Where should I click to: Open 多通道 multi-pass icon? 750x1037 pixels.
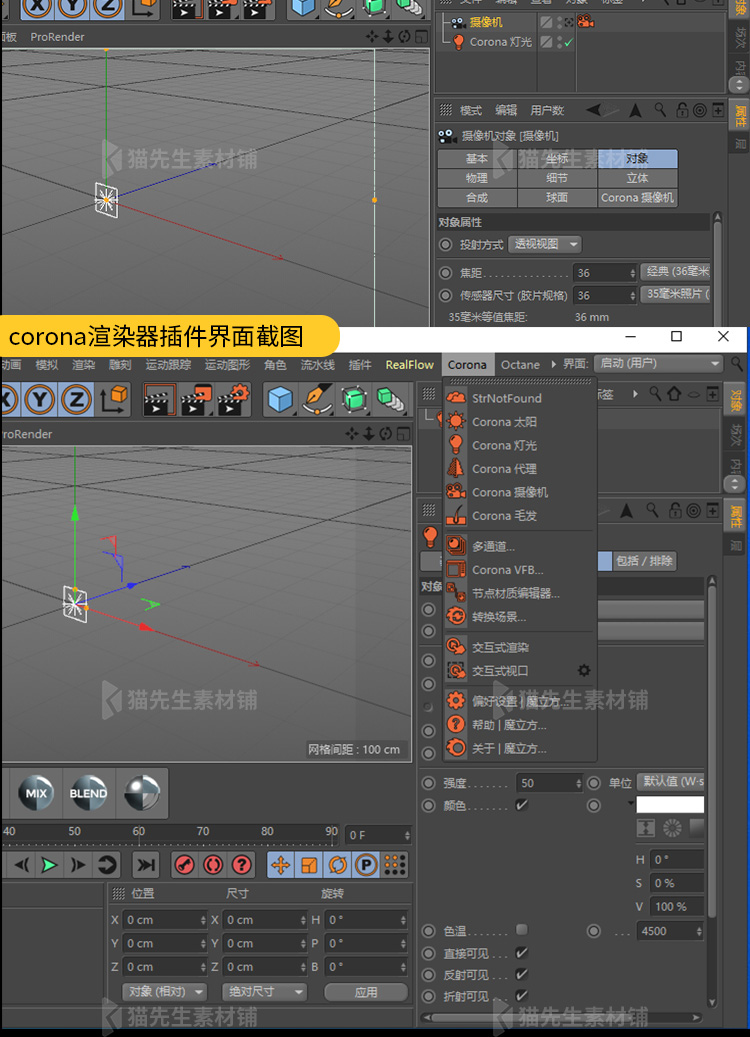click(456, 546)
